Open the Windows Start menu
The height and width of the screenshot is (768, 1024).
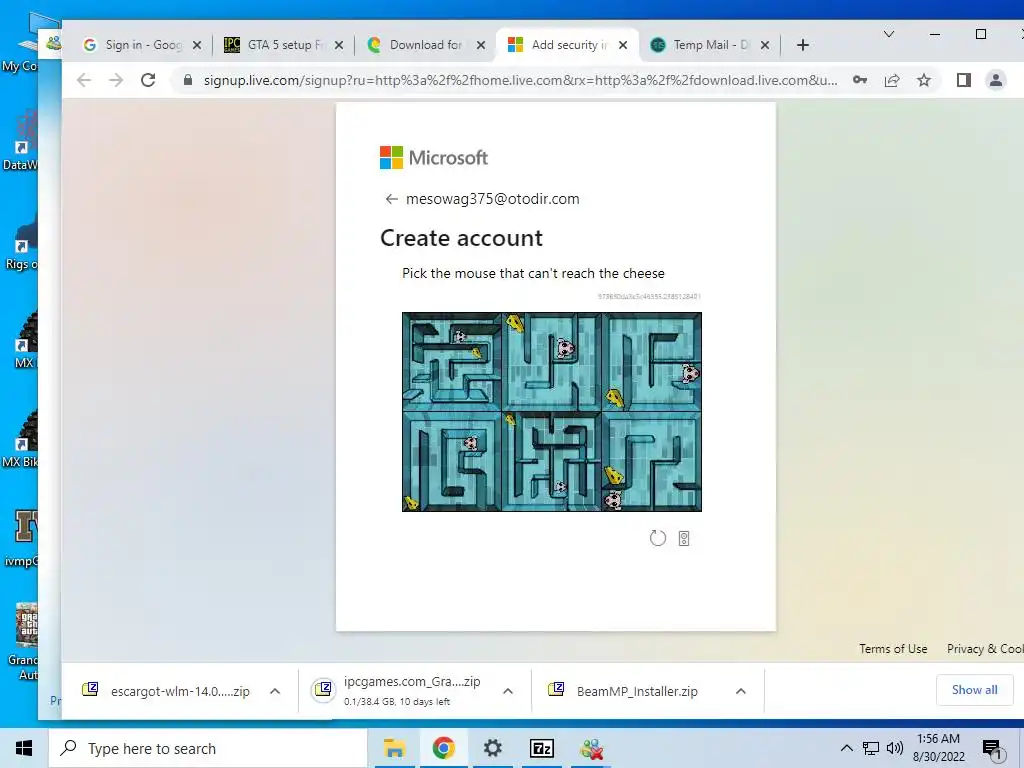point(24,748)
